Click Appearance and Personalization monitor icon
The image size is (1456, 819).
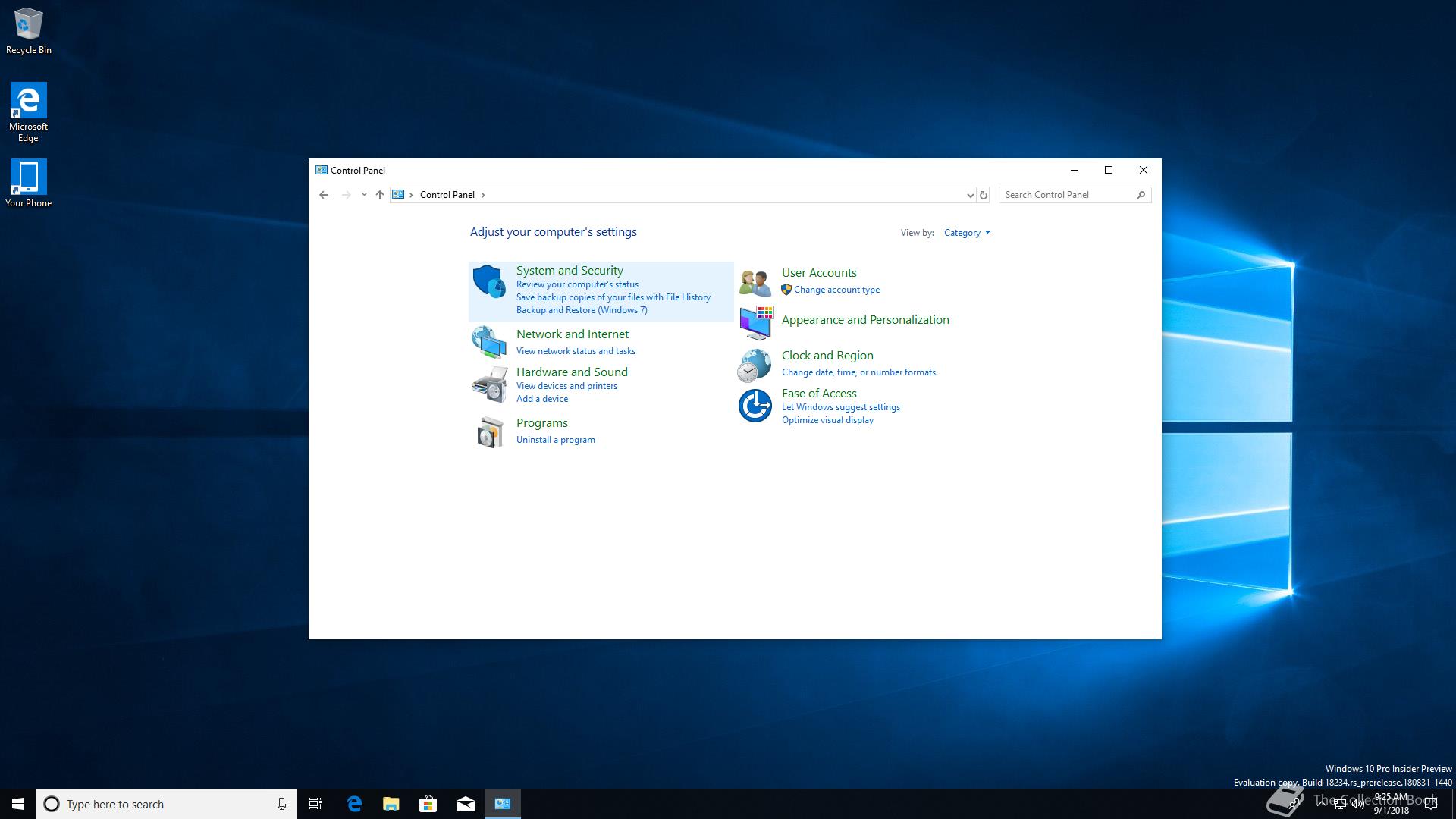tap(755, 323)
